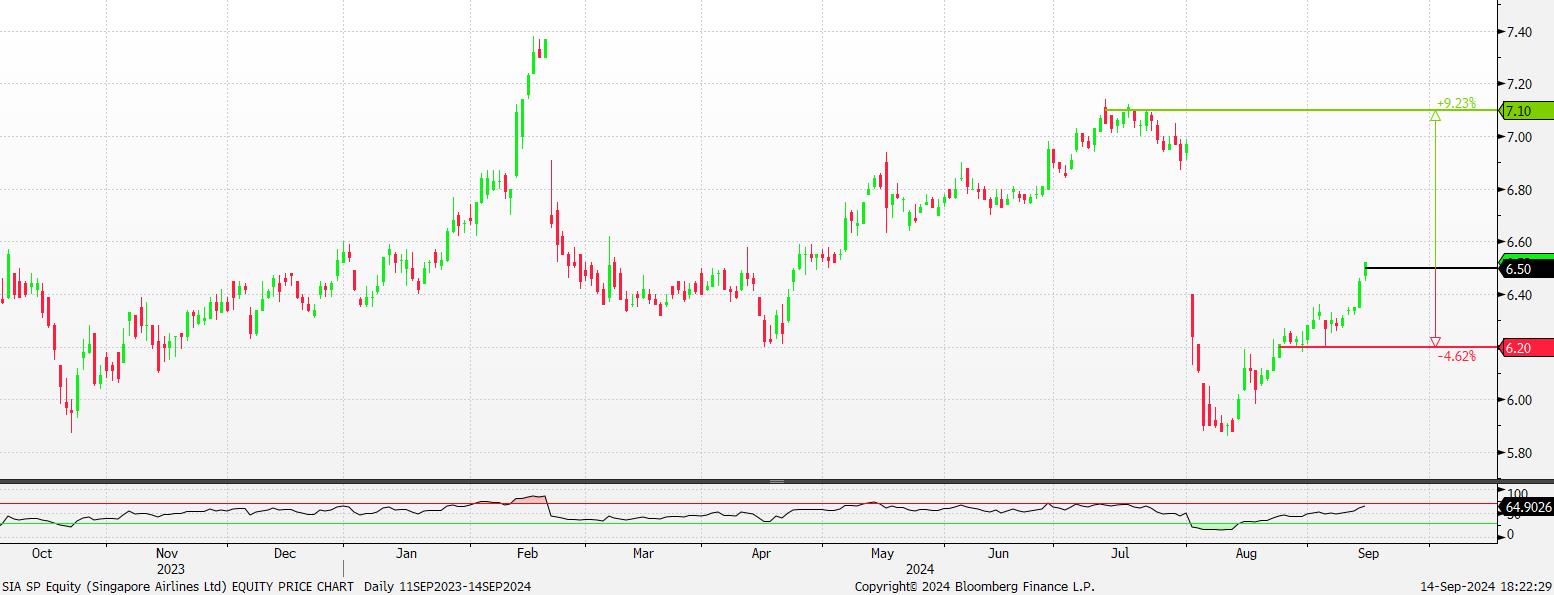Click the -4.62% downside label
Screen dimensions: 1554x595
(x=1456, y=356)
